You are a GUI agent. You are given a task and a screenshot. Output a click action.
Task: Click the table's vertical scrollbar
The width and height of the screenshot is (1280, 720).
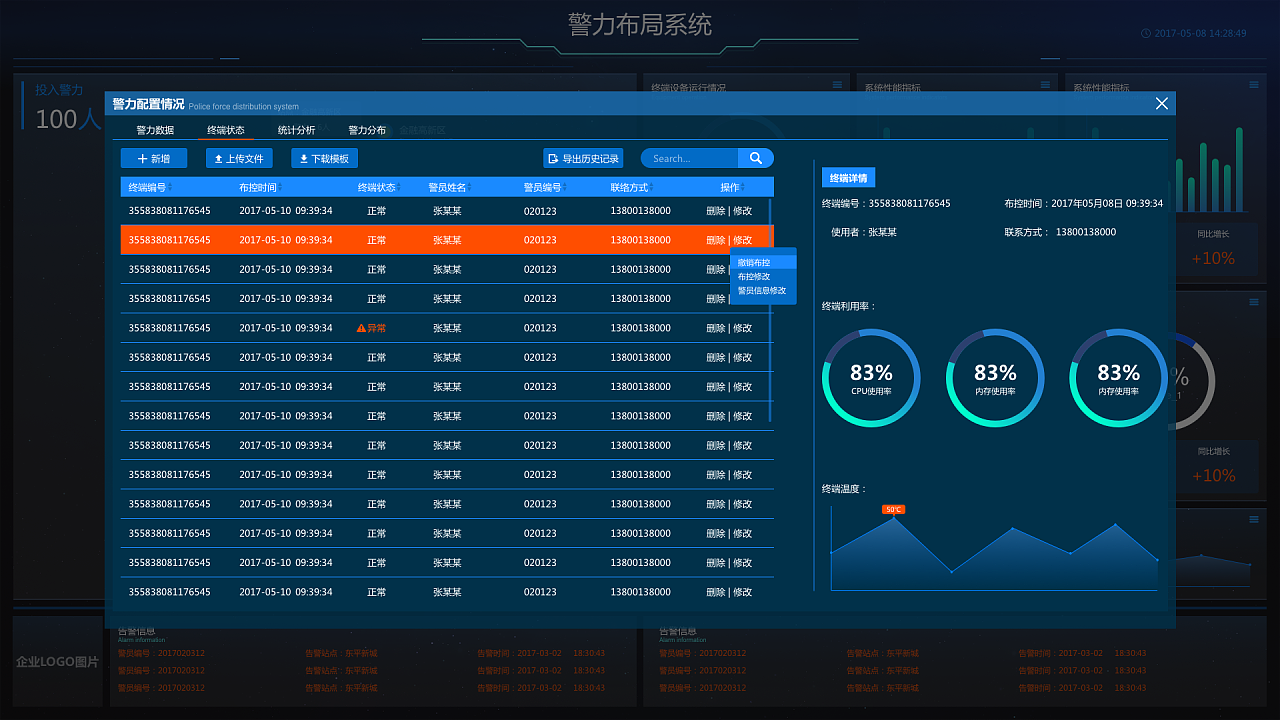771,310
